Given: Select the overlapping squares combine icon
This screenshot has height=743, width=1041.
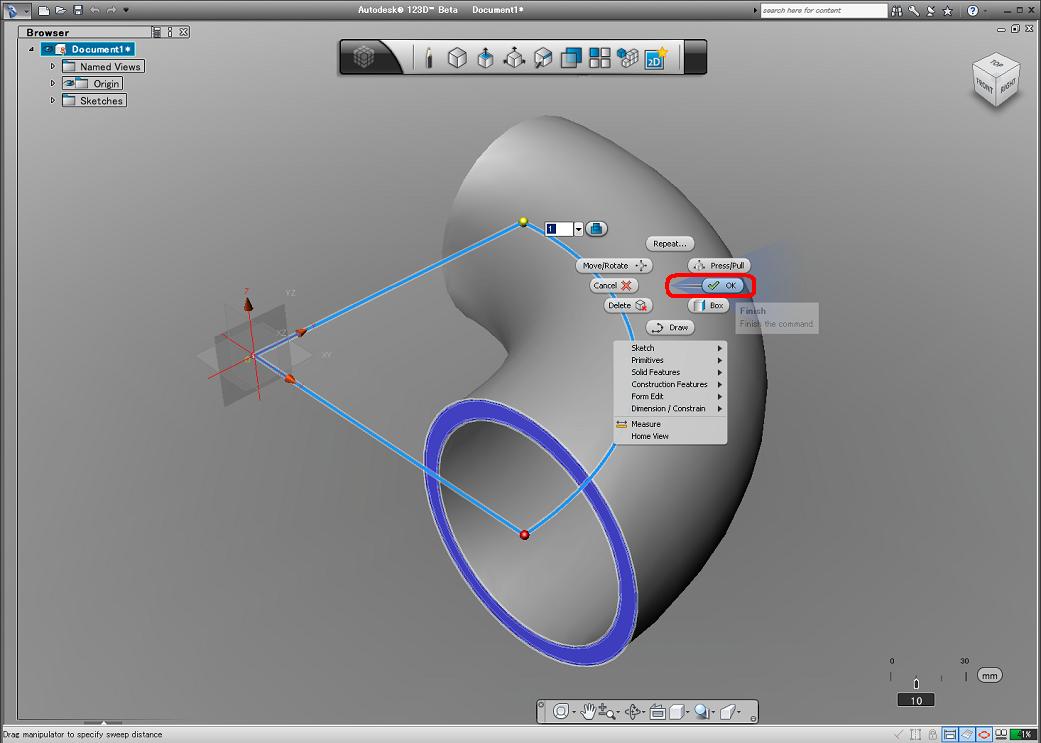Looking at the screenshot, I should [x=571, y=58].
